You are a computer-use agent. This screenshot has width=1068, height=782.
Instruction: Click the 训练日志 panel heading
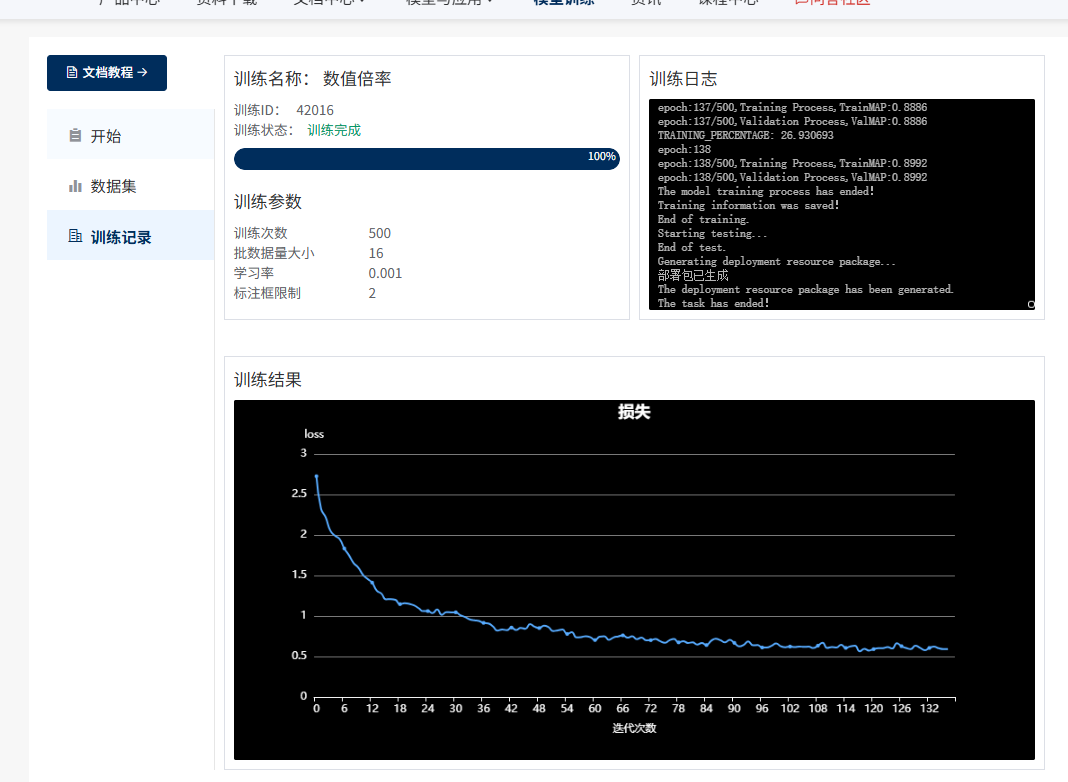click(x=683, y=79)
